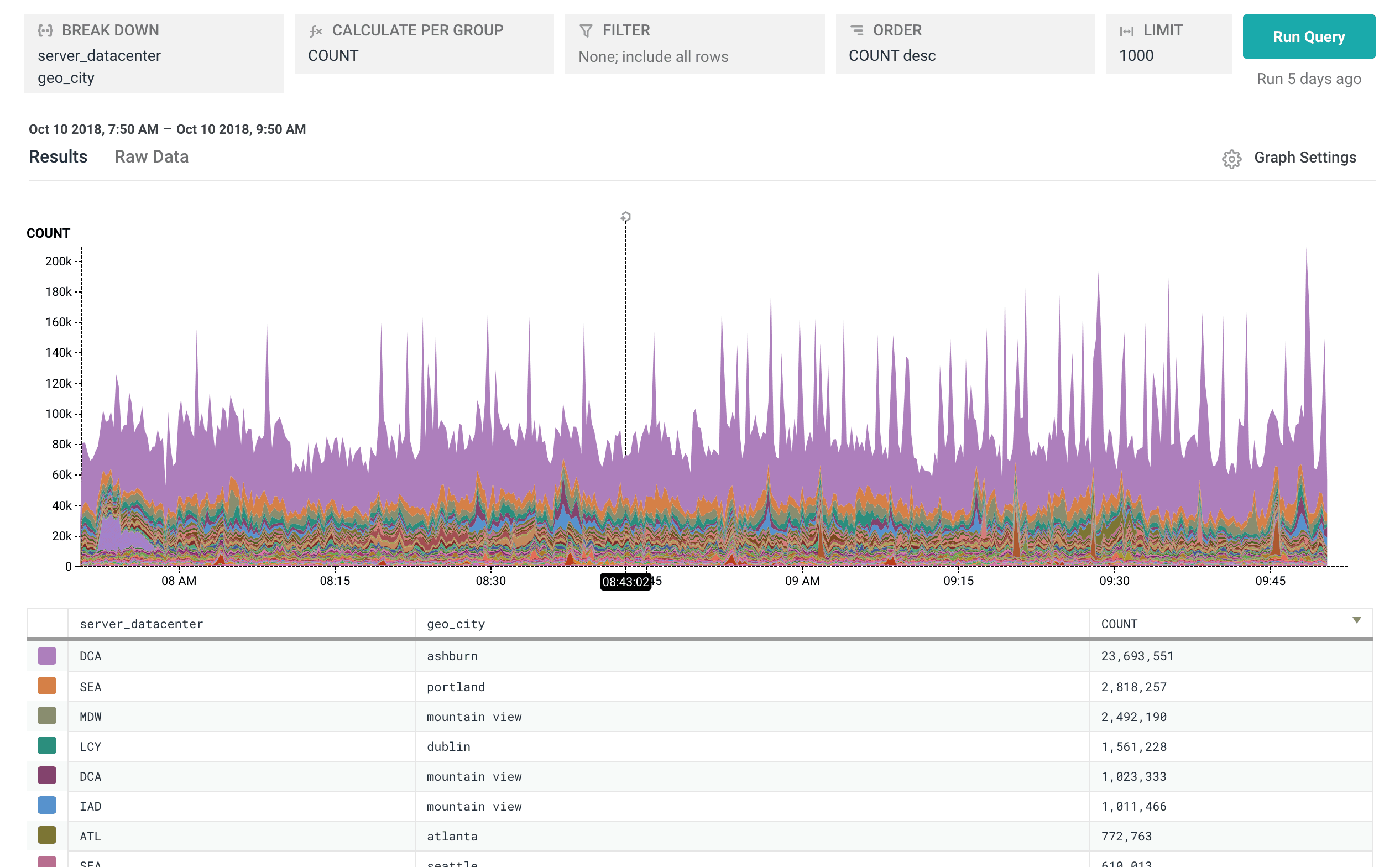
Task: Click the MDW mountain view color square
Action: click(x=46, y=715)
